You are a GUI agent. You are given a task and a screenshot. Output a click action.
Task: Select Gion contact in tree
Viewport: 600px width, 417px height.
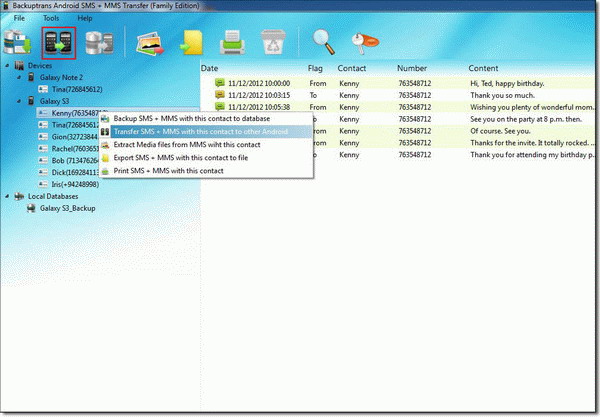(75, 137)
